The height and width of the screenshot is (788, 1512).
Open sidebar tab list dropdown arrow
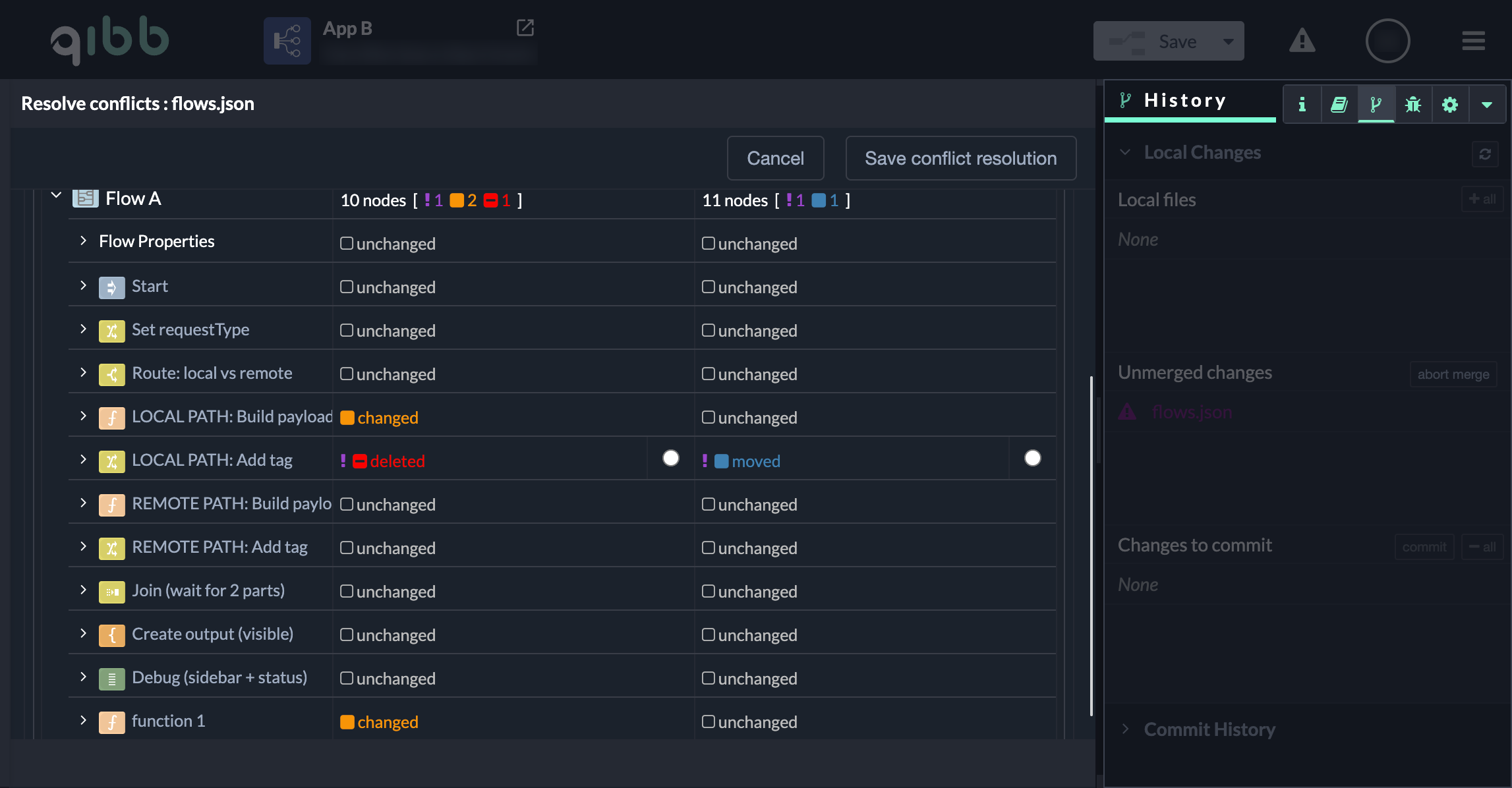coord(1486,104)
